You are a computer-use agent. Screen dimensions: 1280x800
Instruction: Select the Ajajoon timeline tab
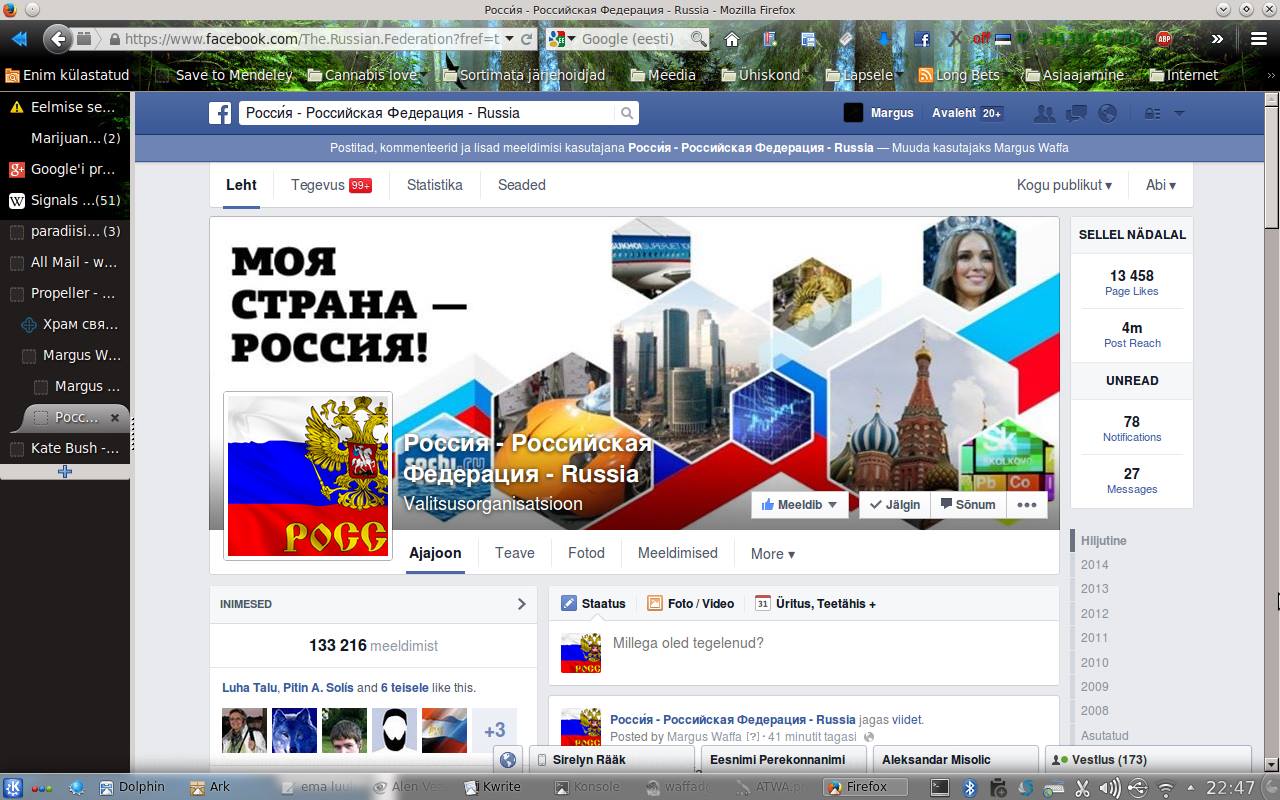click(436, 553)
